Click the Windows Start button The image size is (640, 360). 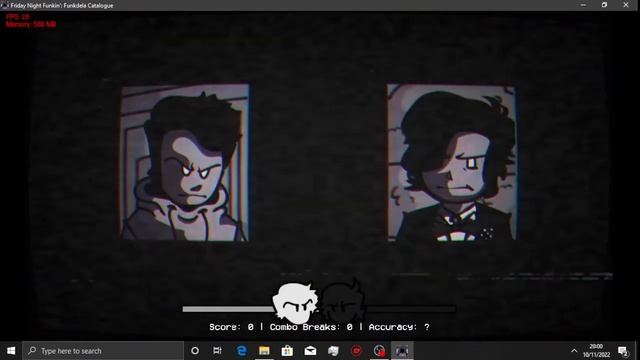coord(11,351)
